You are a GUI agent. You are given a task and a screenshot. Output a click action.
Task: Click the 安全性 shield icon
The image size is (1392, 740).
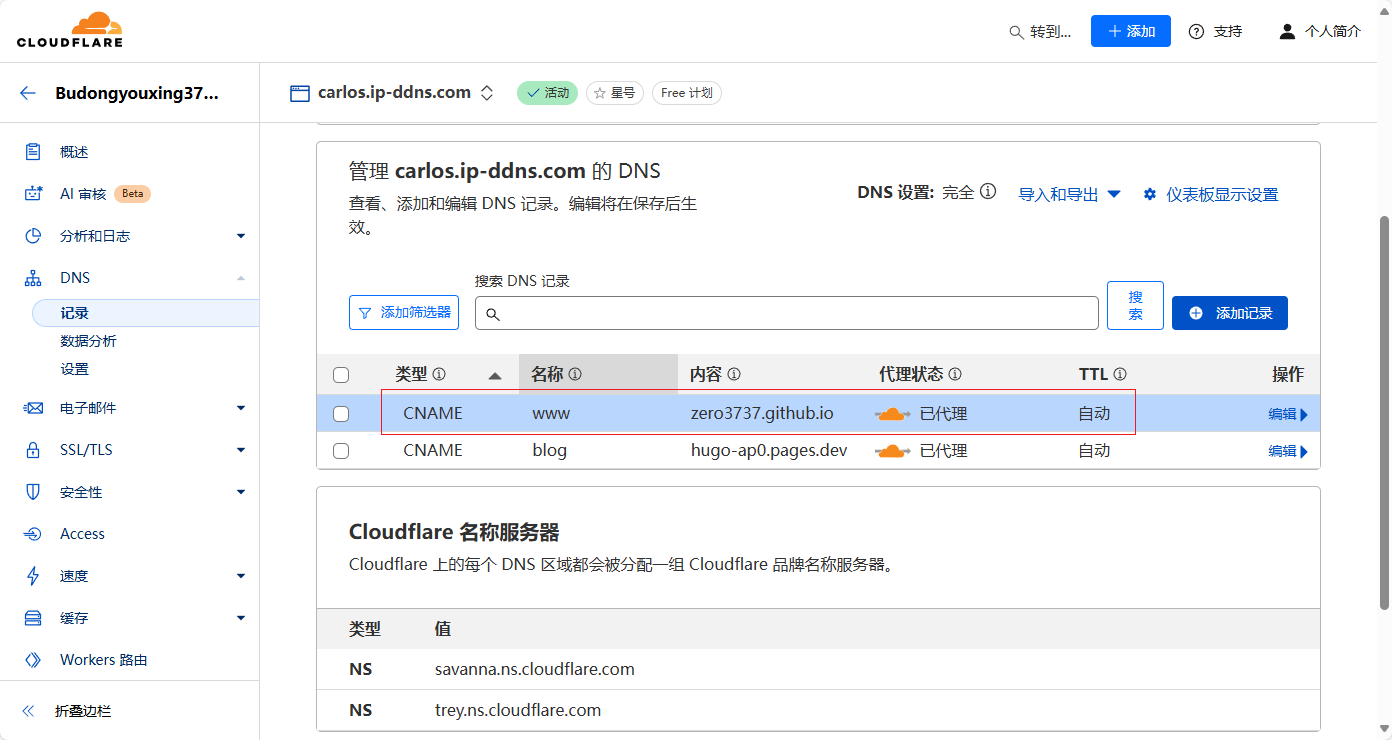pyautogui.click(x=33, y=492)
